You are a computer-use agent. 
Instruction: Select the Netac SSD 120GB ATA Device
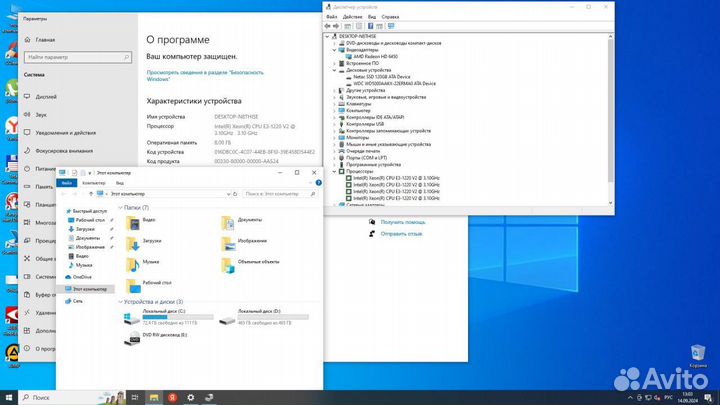tap(382, 77)
